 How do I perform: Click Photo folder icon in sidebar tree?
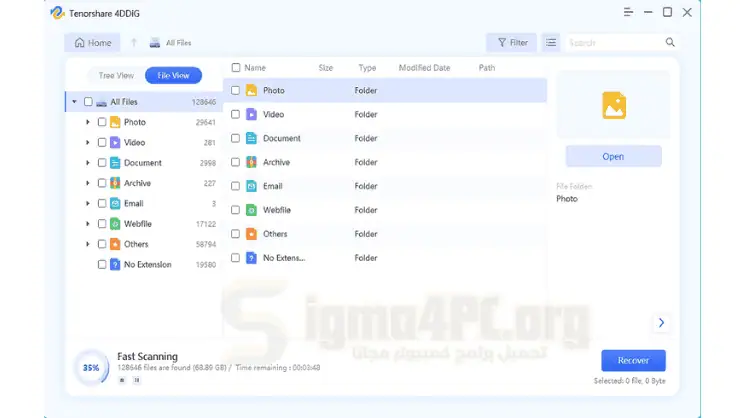tap(115, 122)
